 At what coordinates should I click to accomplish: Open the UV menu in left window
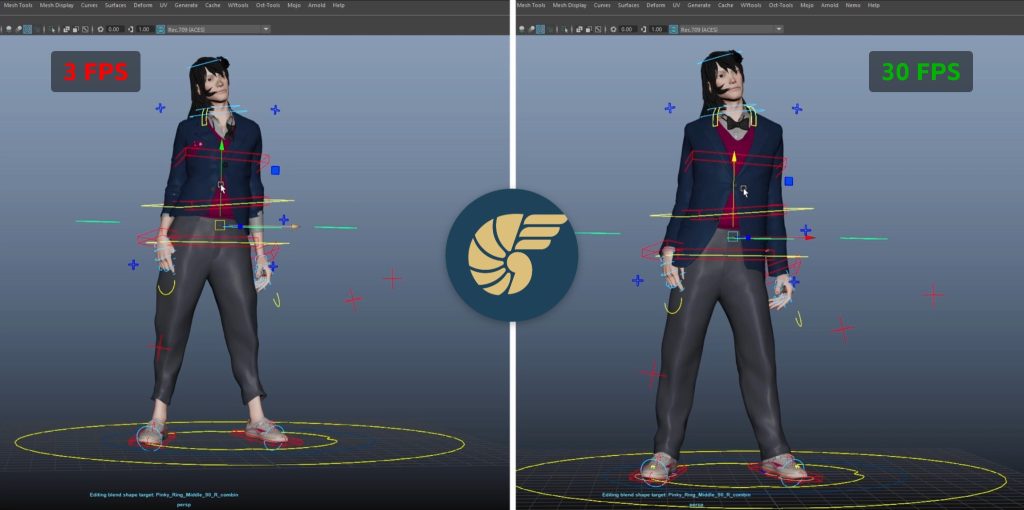coord(163,5)
